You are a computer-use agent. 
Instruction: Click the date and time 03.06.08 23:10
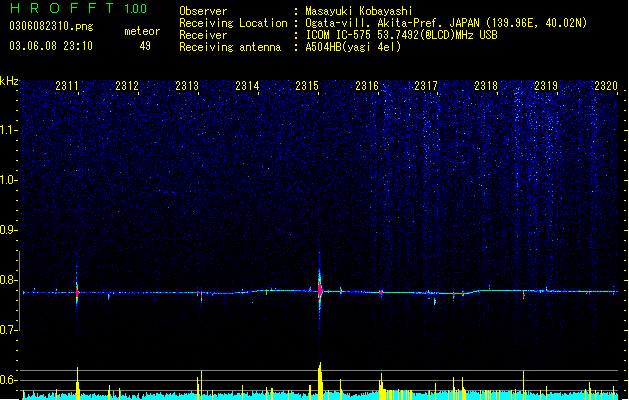click(x=51, y=46)
